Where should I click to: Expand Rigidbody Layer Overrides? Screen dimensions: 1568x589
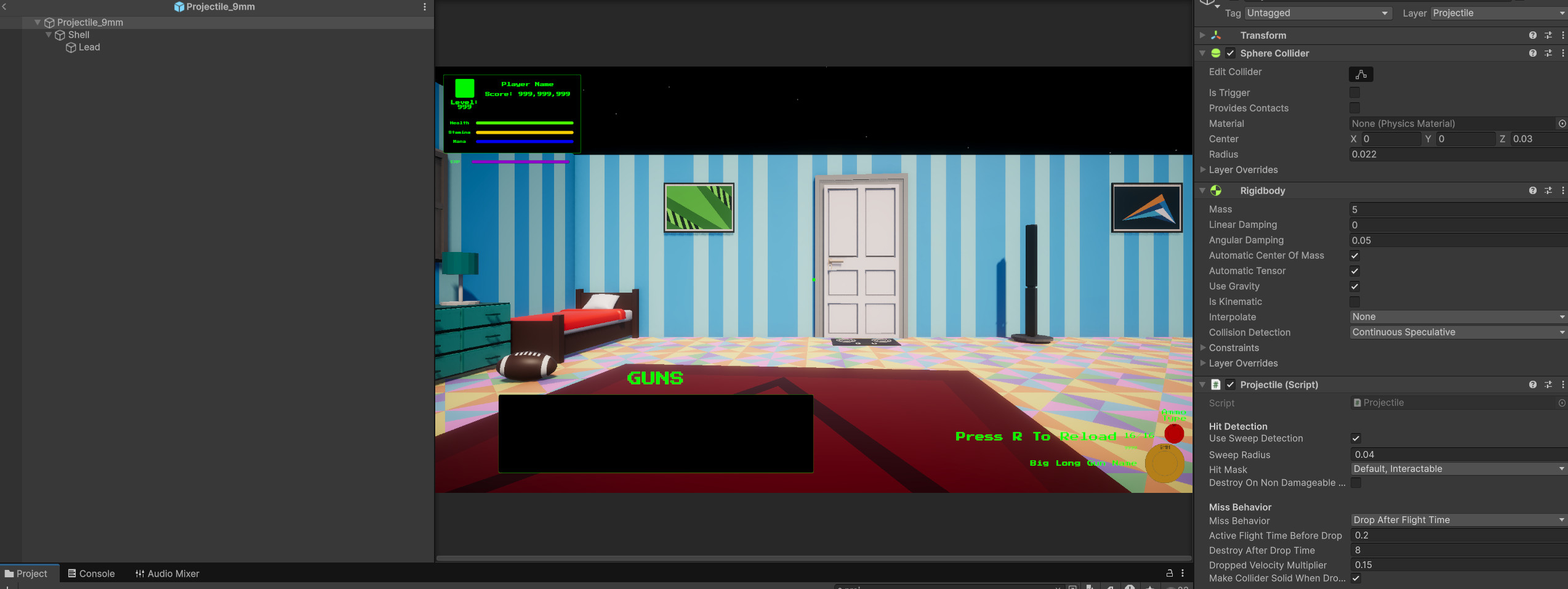(x=1203, y=363)
